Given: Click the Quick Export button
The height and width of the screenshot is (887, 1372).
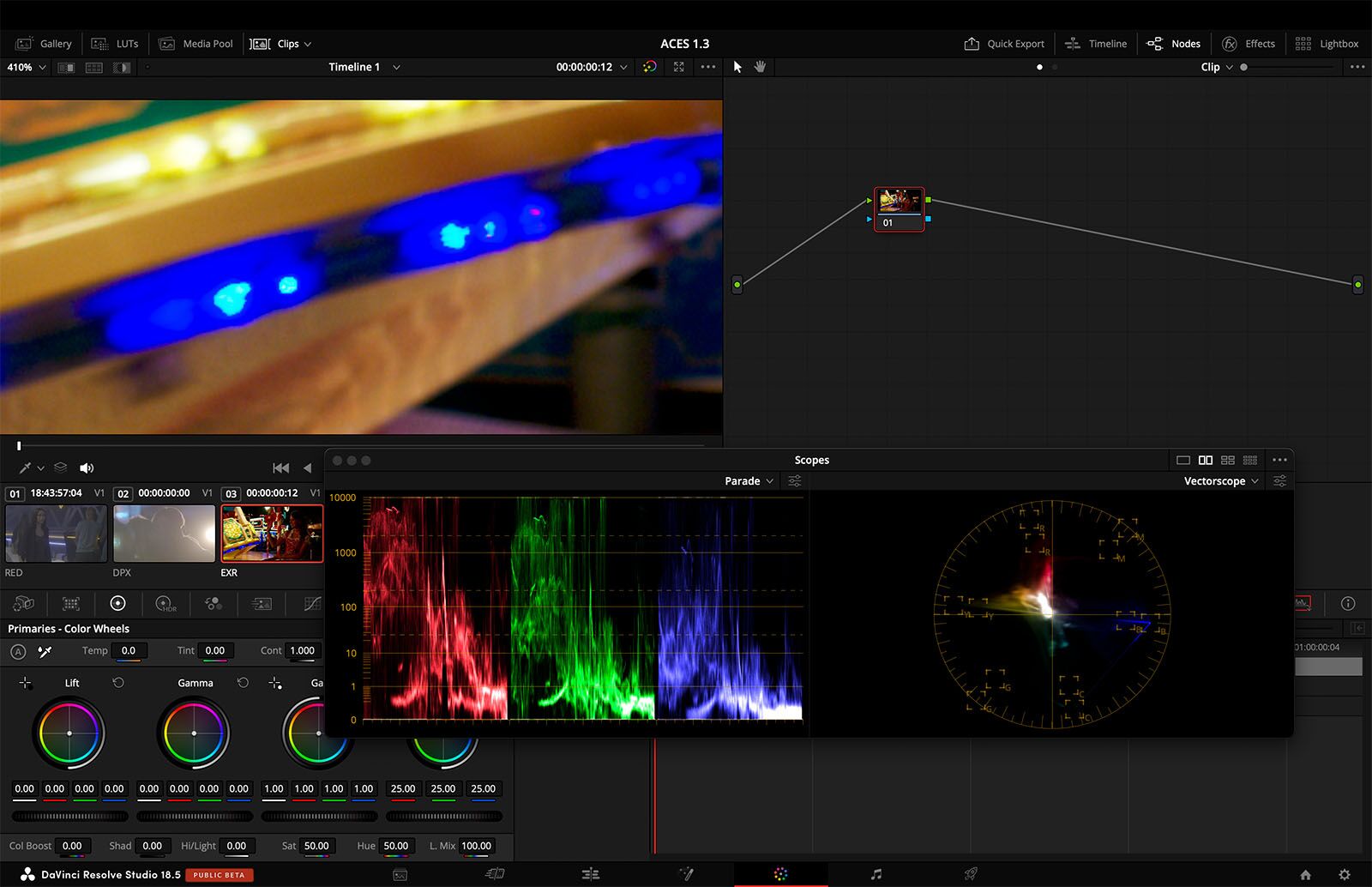Looking at the screenshot, I should (1003, 43).
